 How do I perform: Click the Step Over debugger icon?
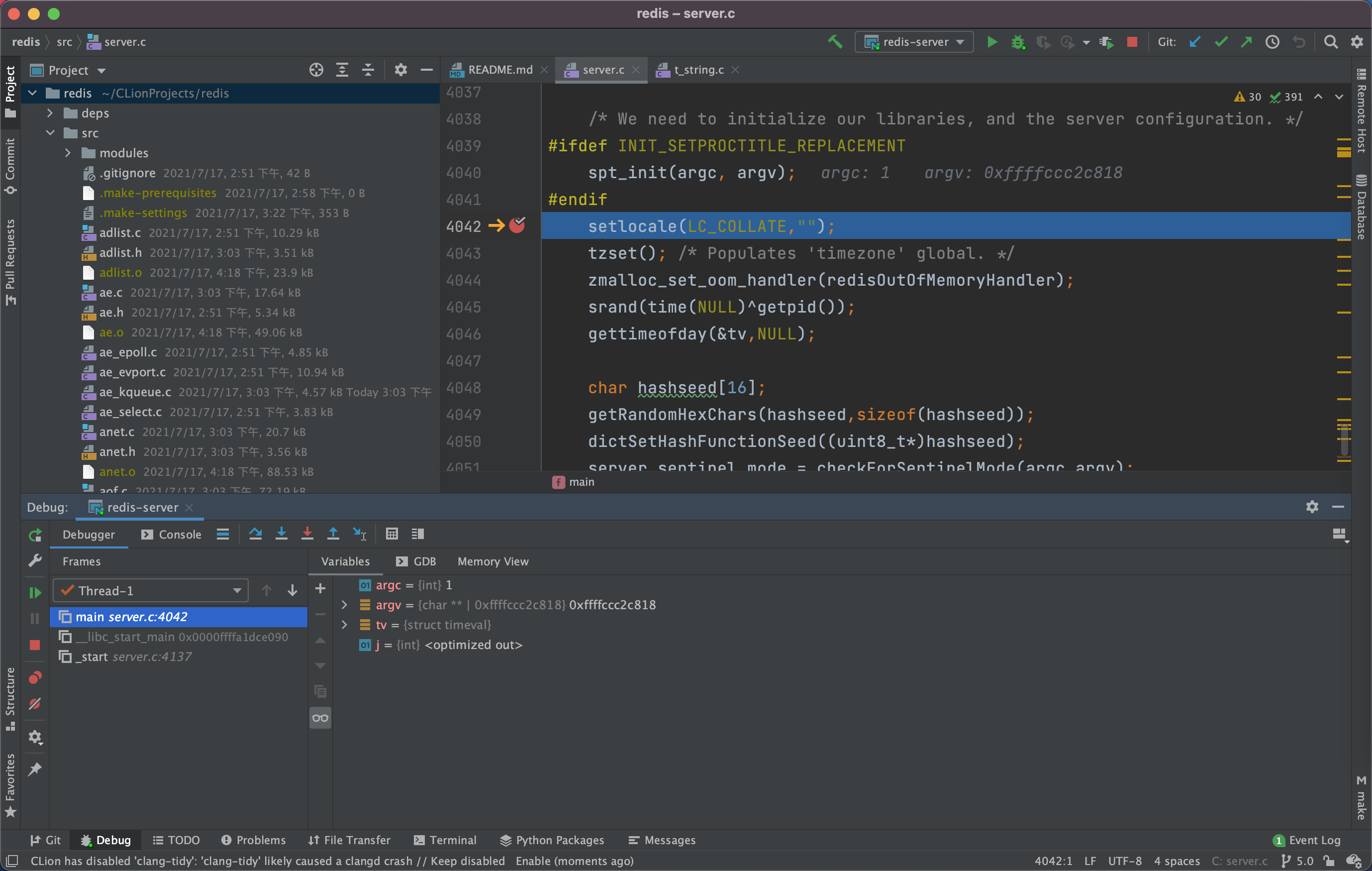(255, 534)
